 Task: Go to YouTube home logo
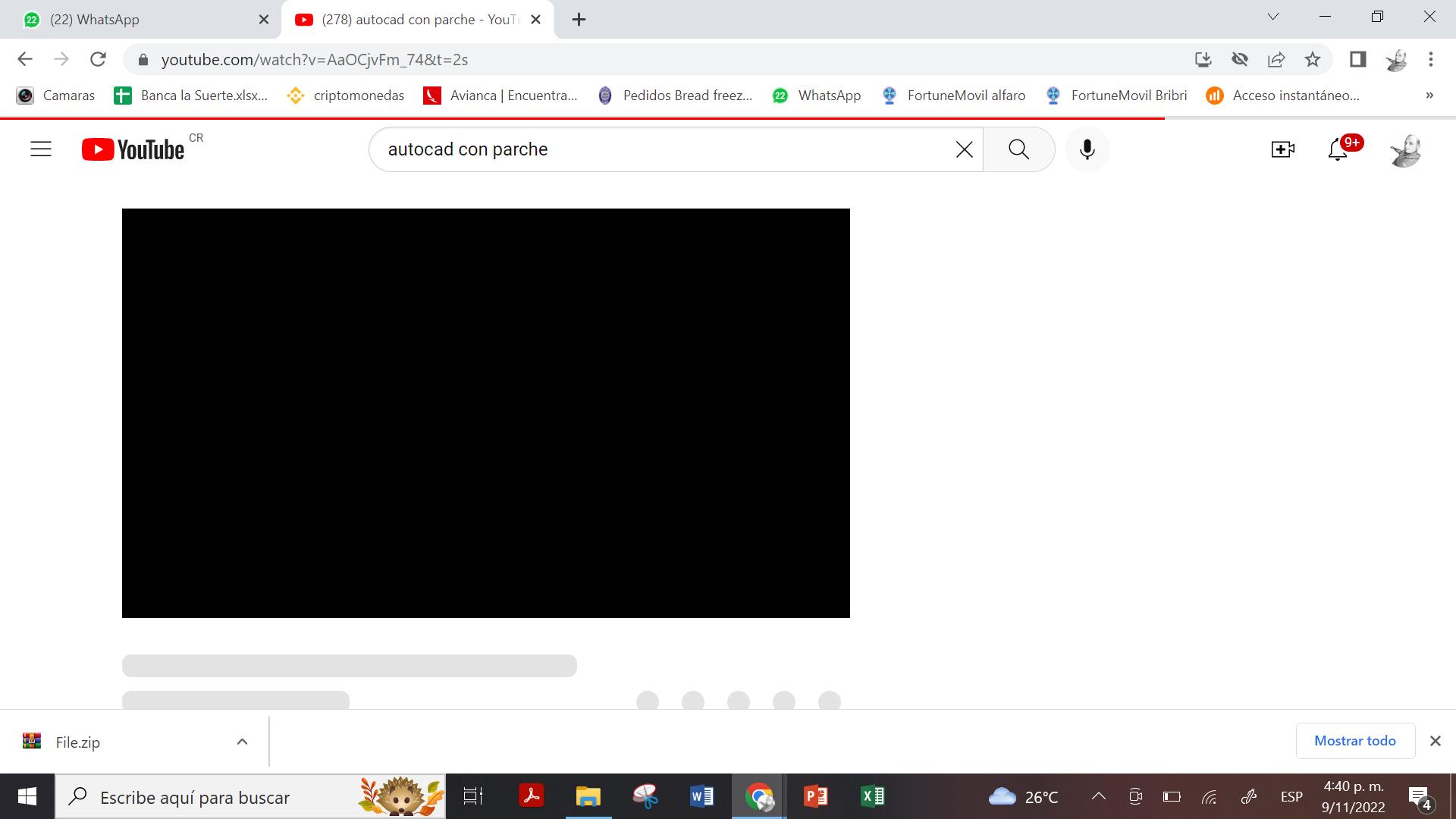(x=133, y=149)
